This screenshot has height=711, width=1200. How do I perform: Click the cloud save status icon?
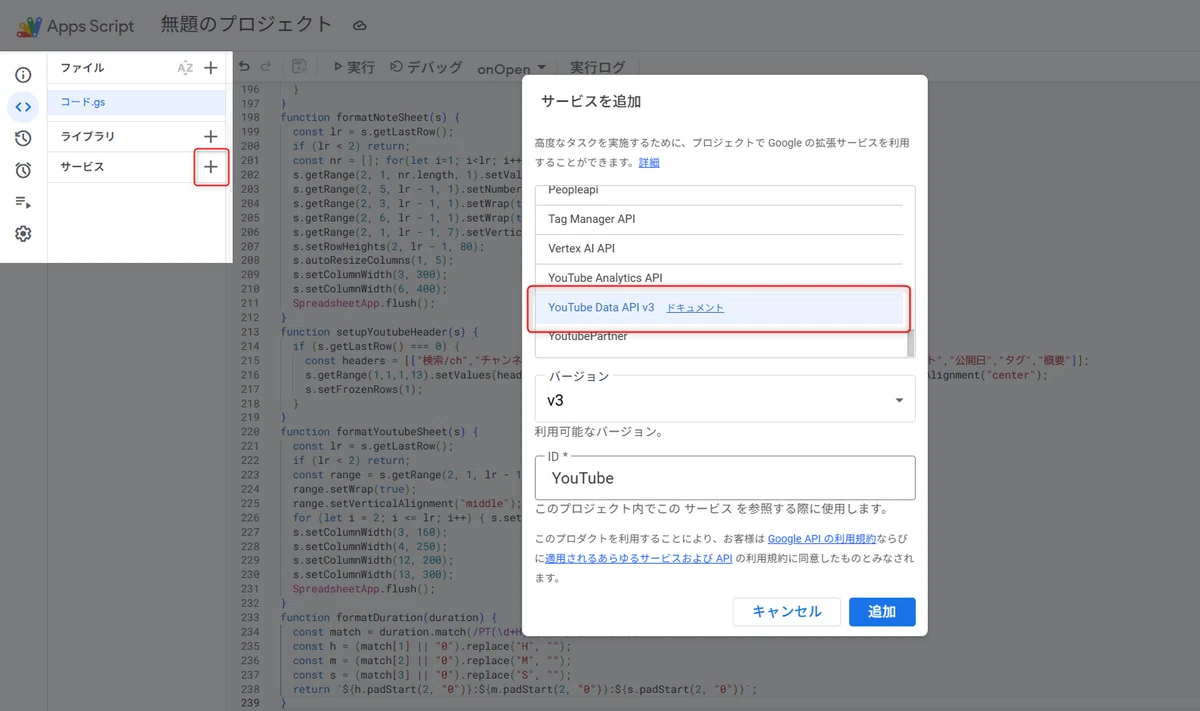360,25
